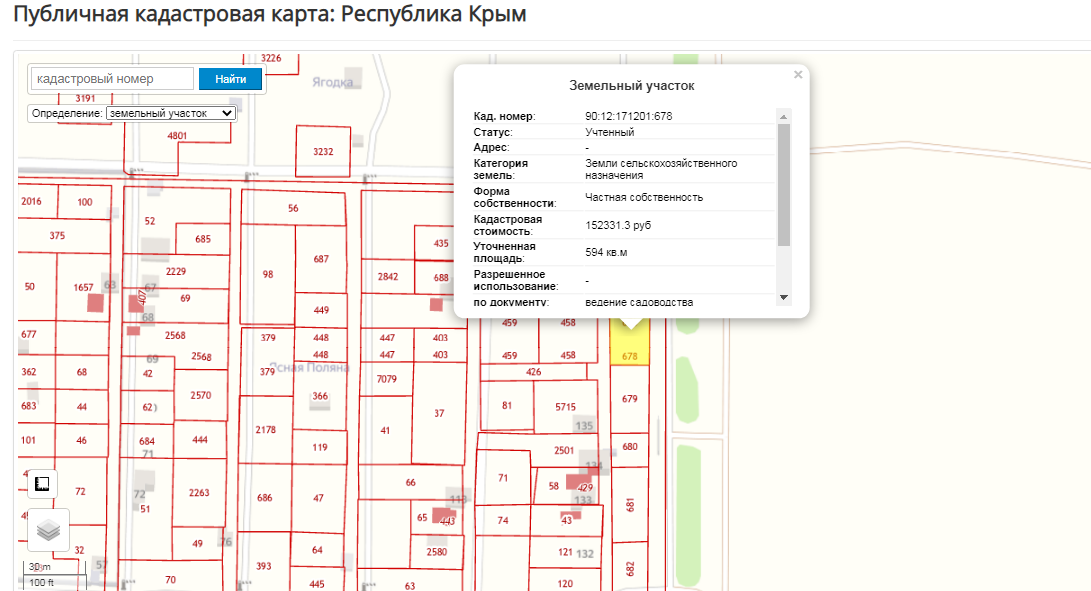Select parcel 679 on the map
Screen dimensions: 1091x591
click(x=630, y=399)
